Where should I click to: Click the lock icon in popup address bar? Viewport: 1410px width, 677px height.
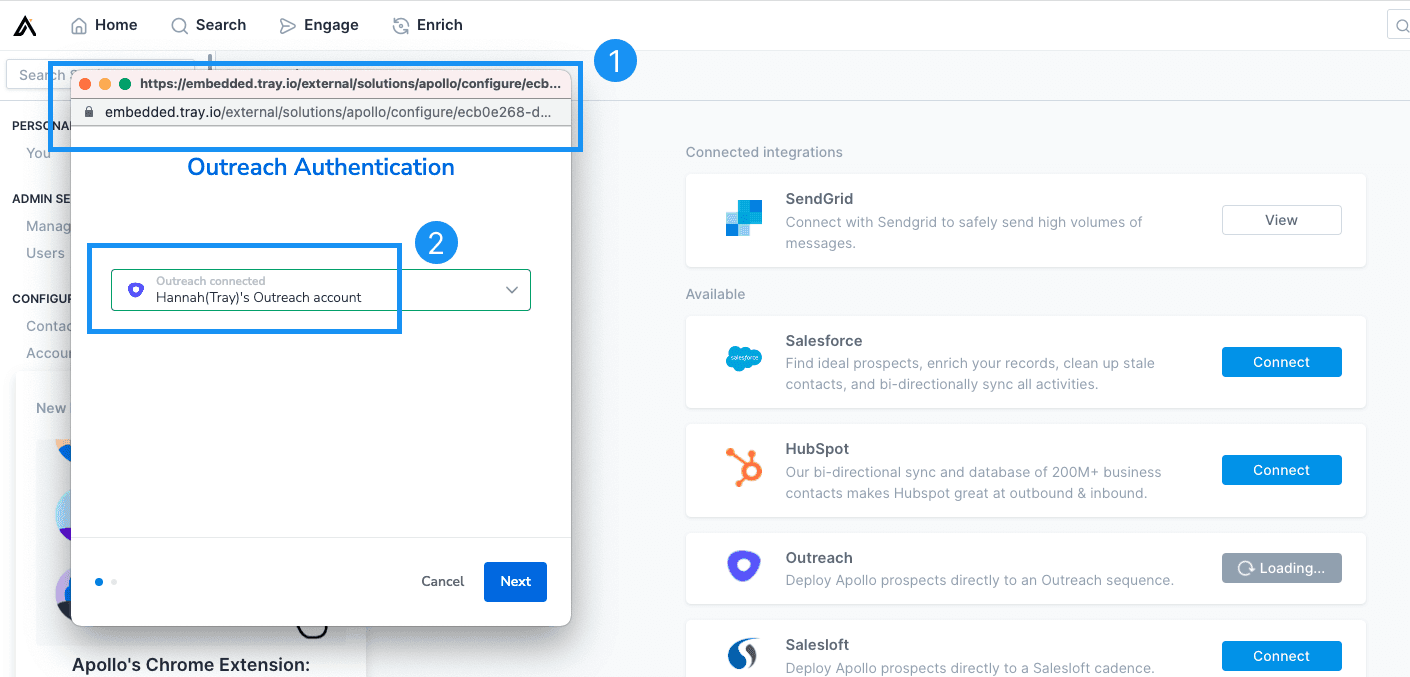(x=89, y=112)
